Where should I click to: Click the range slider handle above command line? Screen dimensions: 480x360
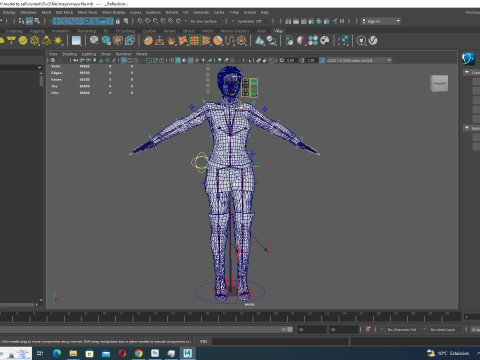pyautogui.click(x=290, y=329)
